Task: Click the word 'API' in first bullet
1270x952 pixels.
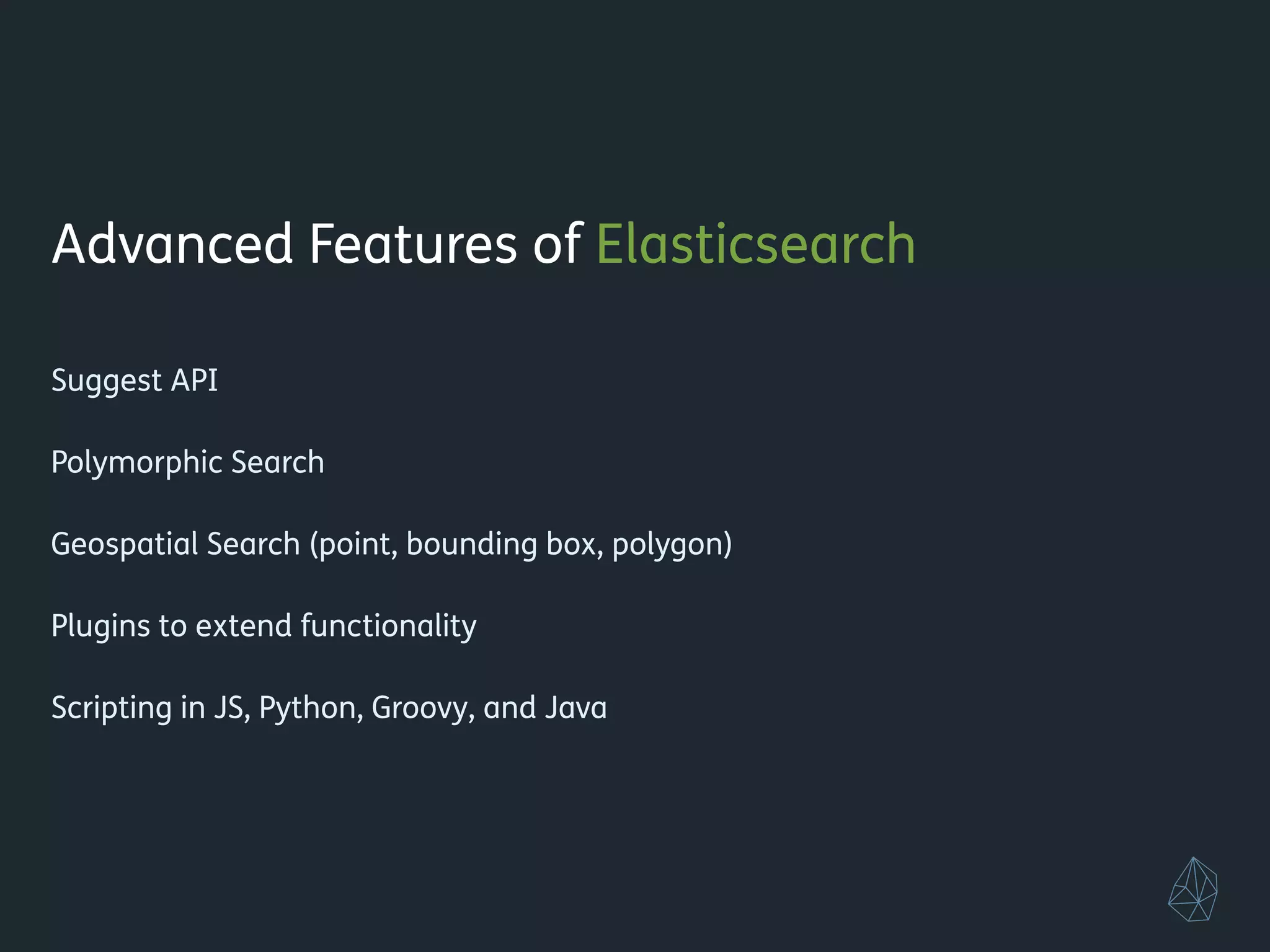Action: pyautogui.click(x=194, y=380)
